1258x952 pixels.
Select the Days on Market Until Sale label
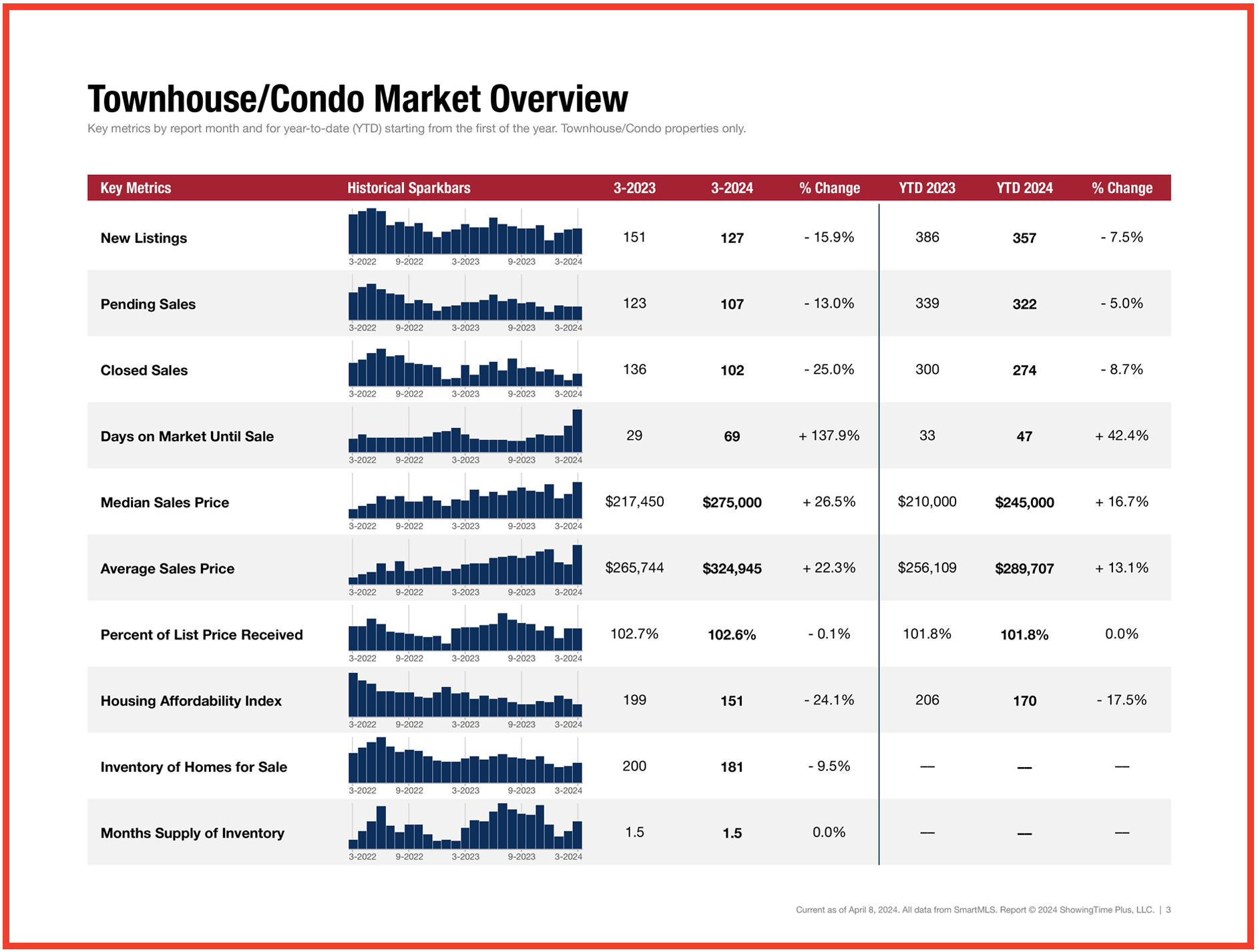(x=187, y=436)
